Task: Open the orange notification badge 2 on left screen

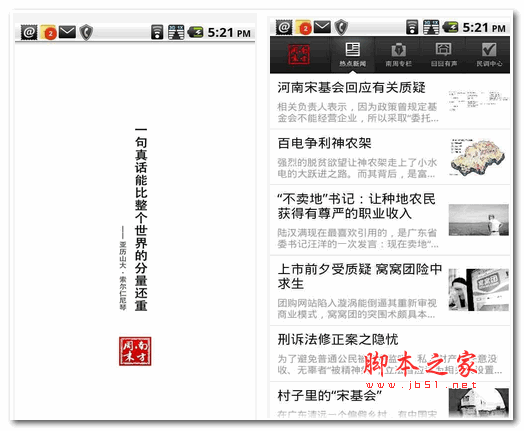Action: click(48, 33)
